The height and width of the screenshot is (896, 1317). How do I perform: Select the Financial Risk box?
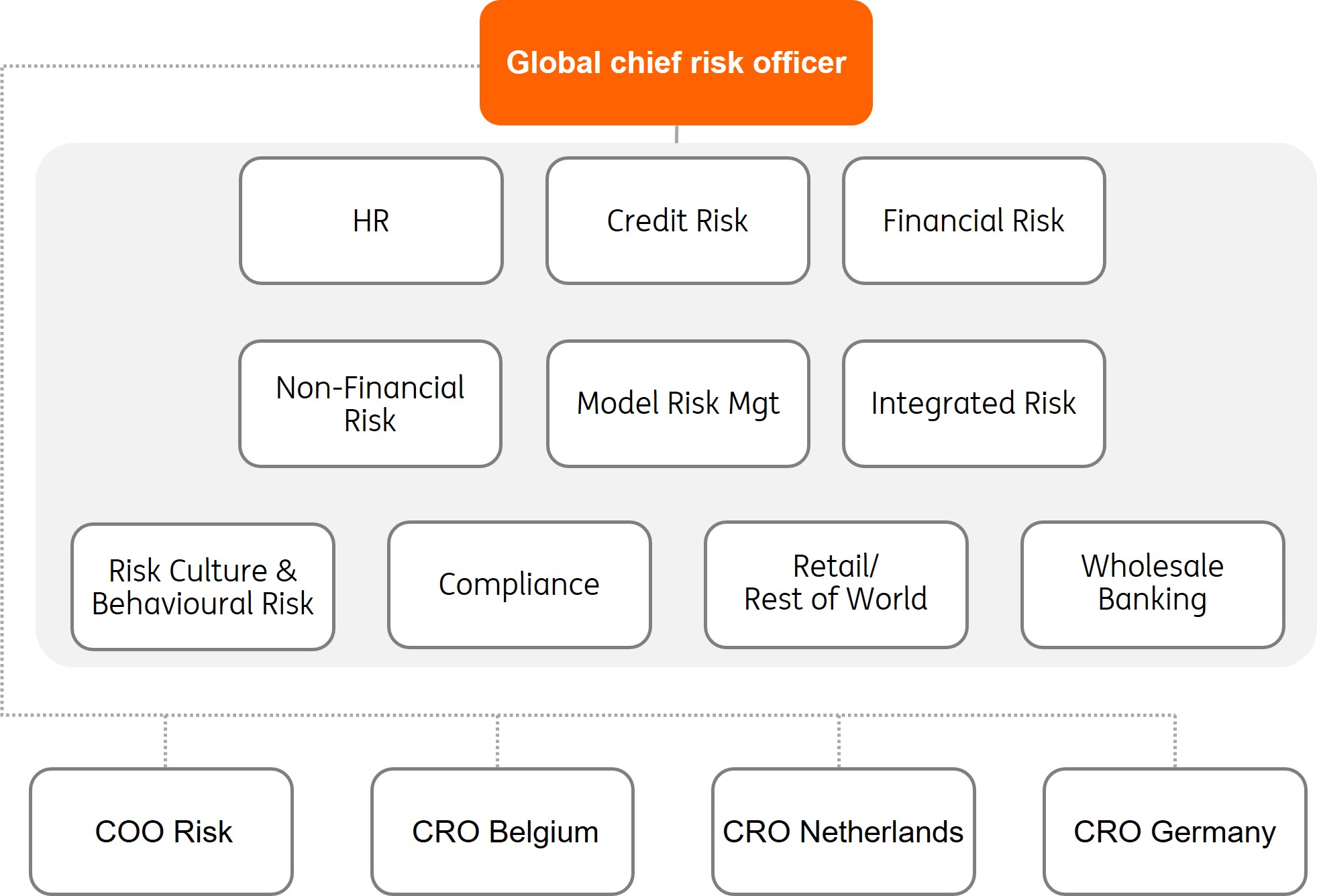pos(973,221)
